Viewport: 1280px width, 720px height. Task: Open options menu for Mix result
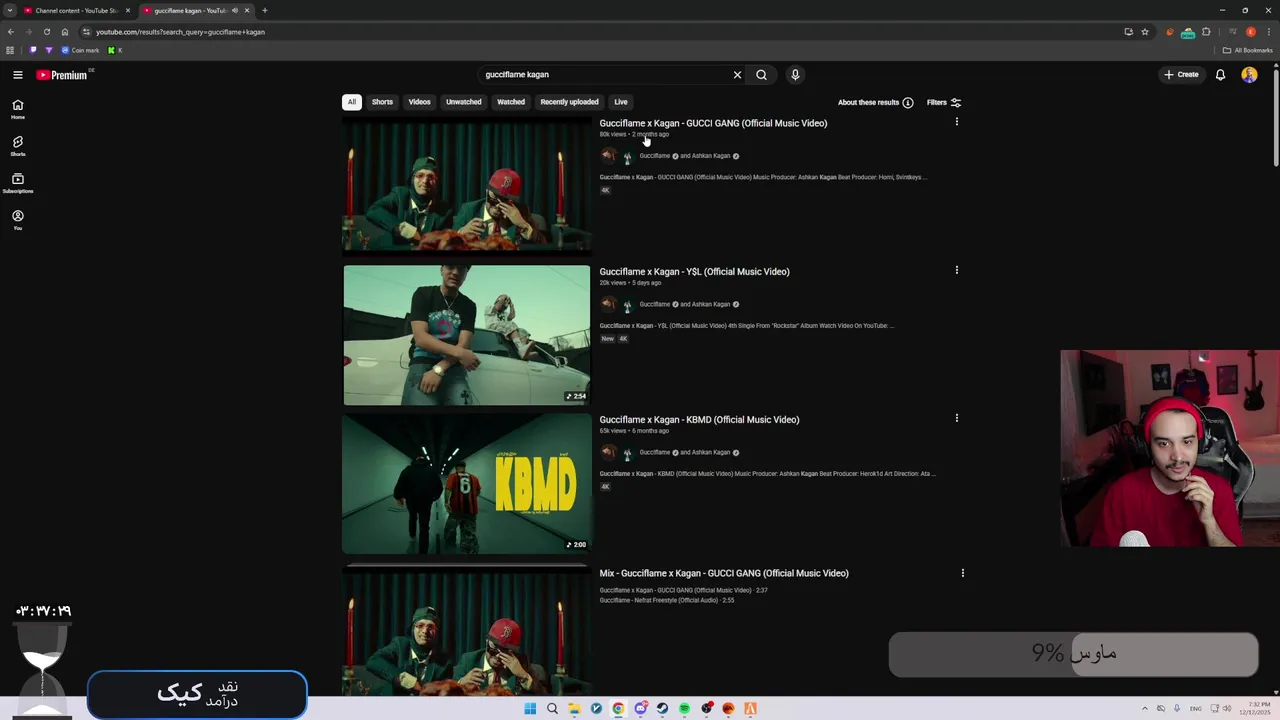[963, 573]
